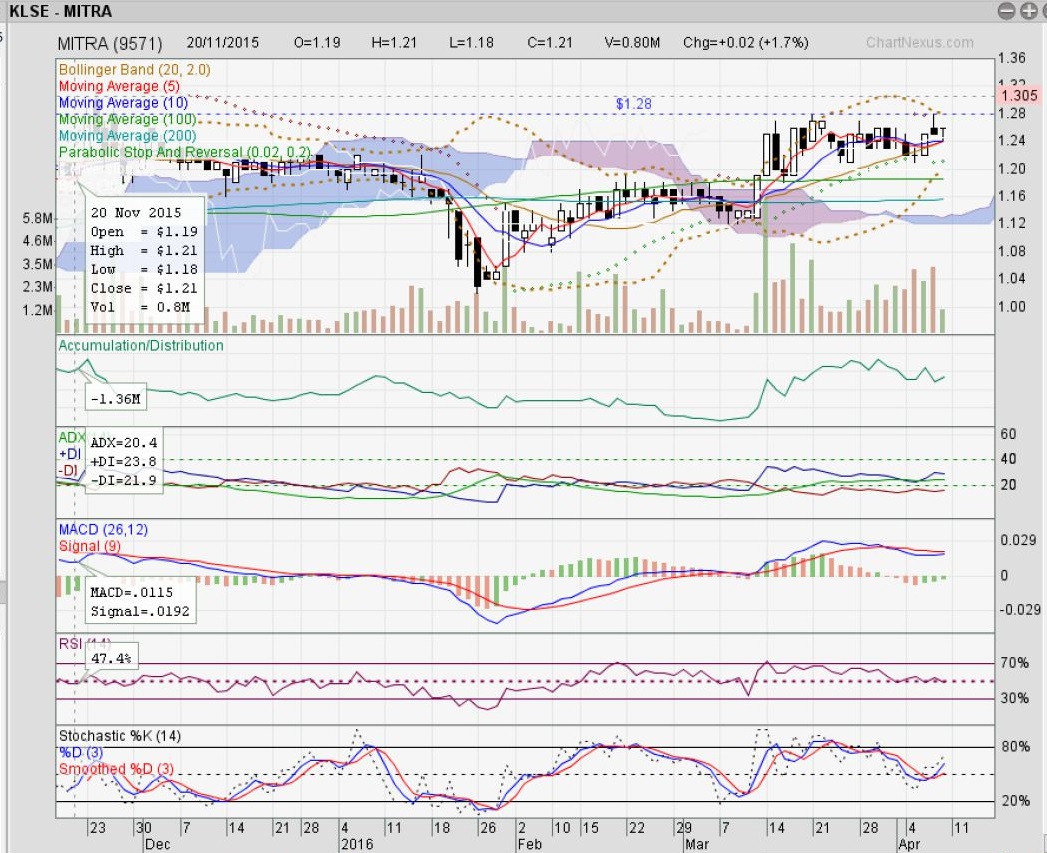Click the '2016' year label on time axis

pos(357,844)
